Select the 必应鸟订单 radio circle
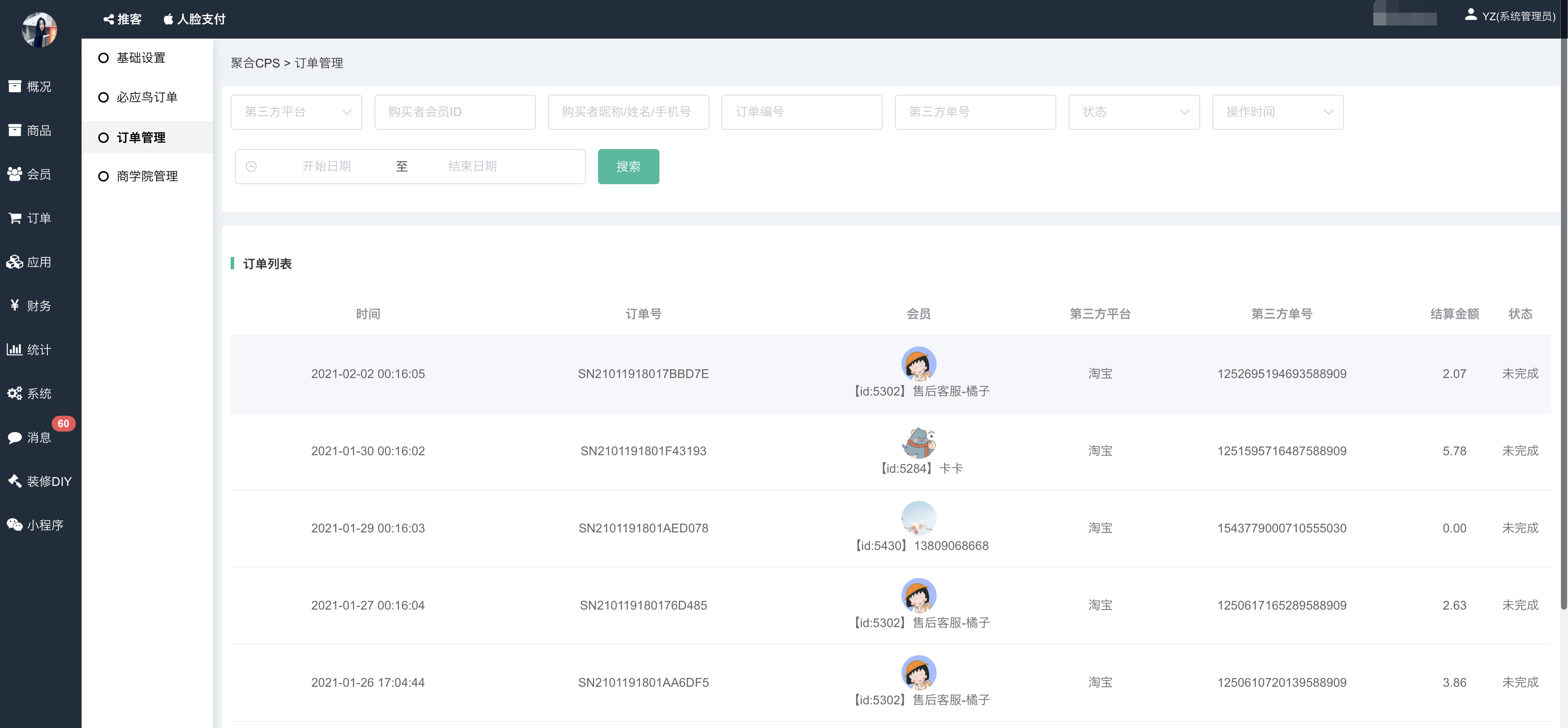Screen dimensions: 1568x728 103,97
